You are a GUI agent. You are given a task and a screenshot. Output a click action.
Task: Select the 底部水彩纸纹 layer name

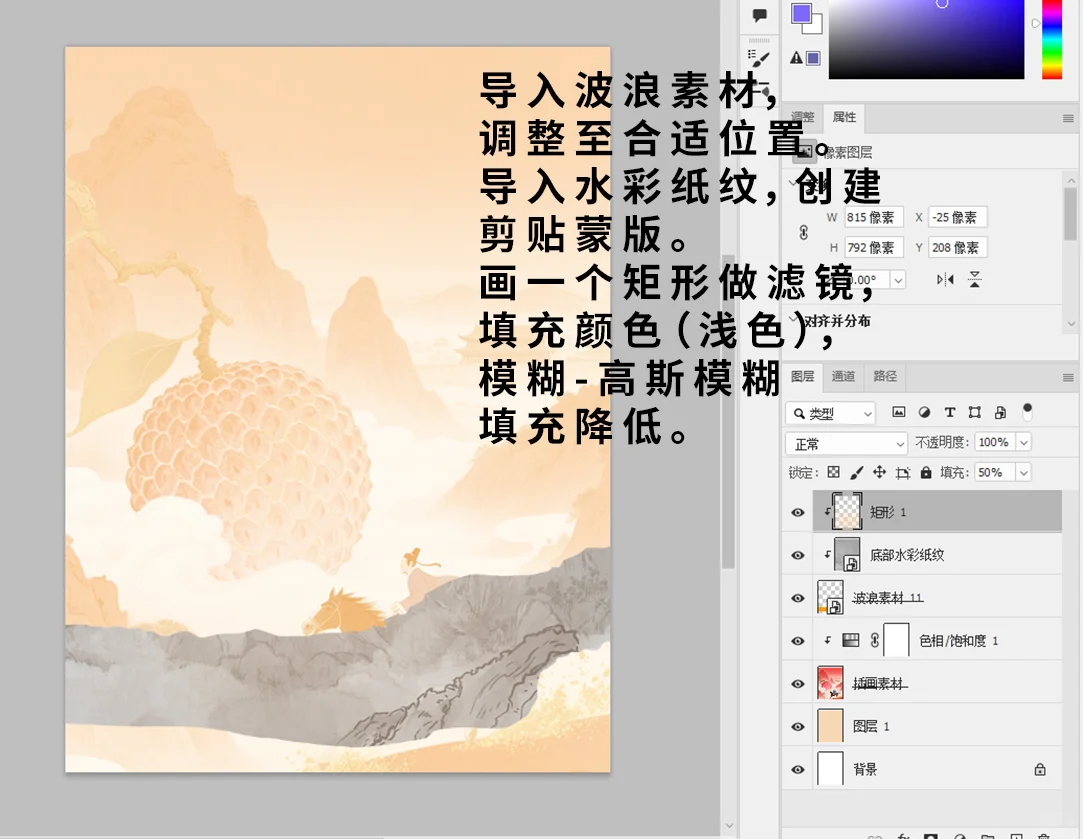(907, 554)
